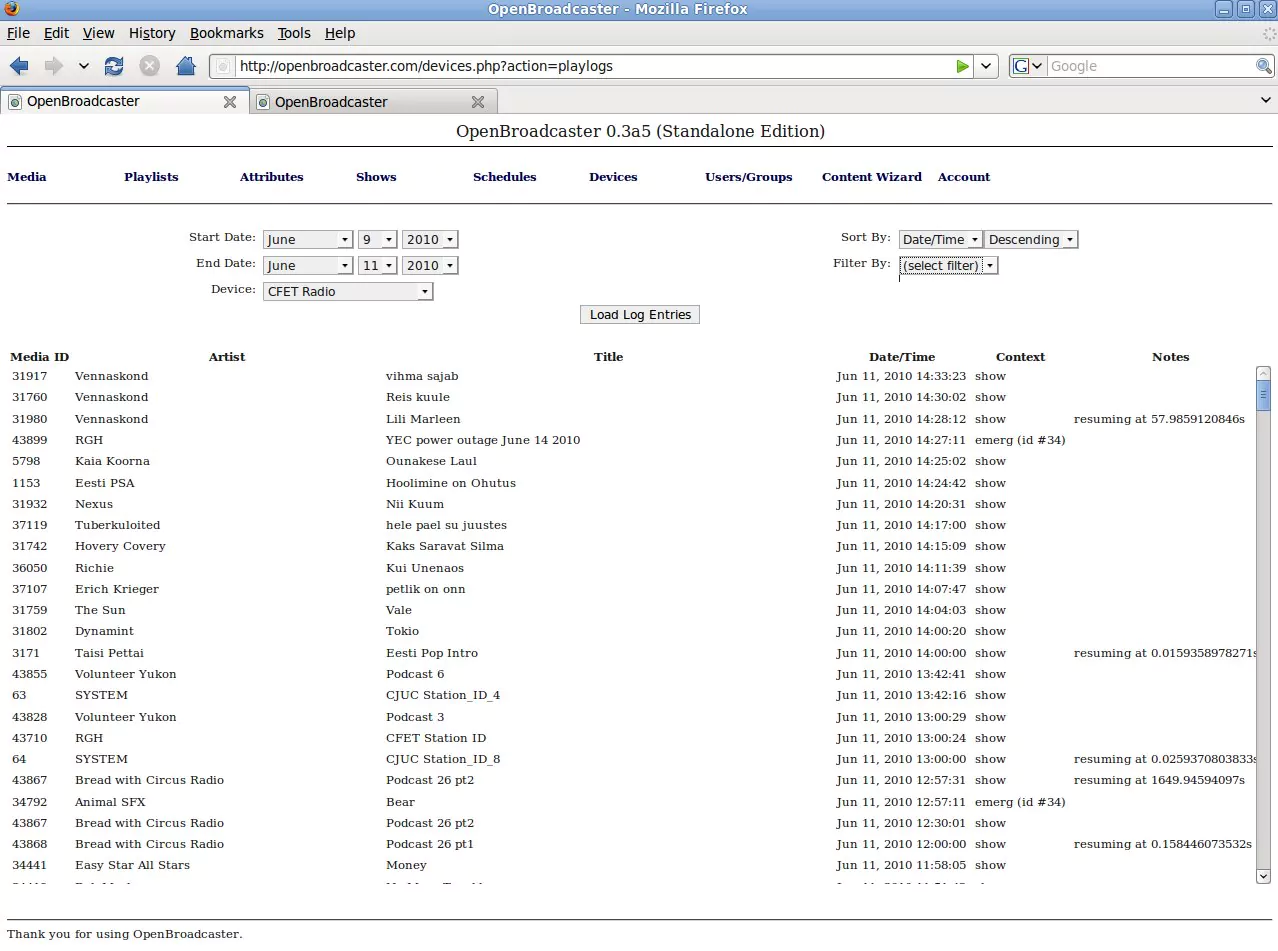Click the Firefox icon in the title bar

coord(11,9)
